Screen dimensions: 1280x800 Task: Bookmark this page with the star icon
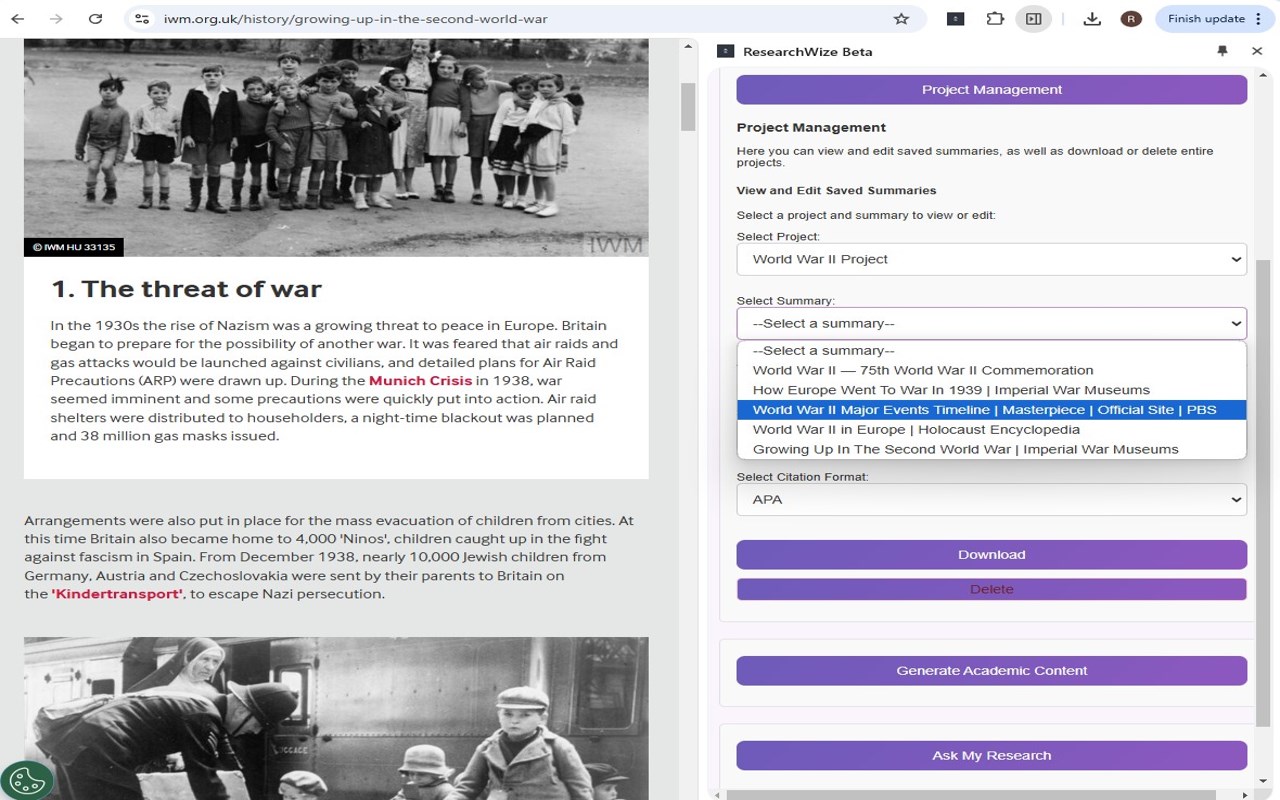click(901, 19)
